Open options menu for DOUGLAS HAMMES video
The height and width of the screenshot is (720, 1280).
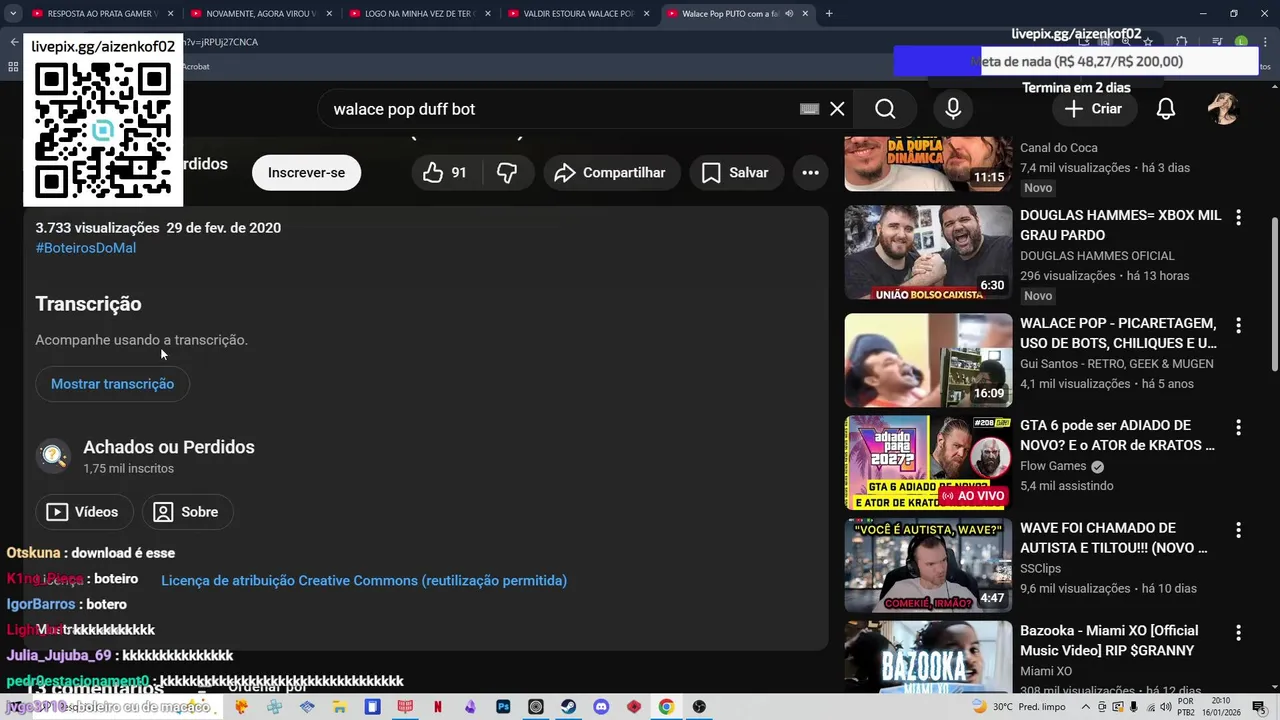point(1238,217)
